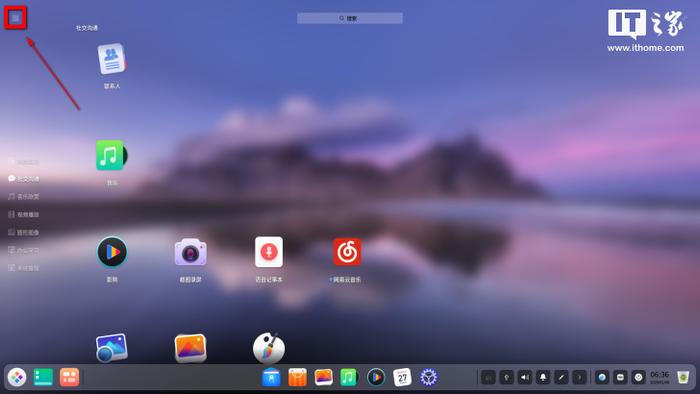Screen dimensions: 700x394
Task: Open the trash bin in the dock
Action: tap(683, 377)
